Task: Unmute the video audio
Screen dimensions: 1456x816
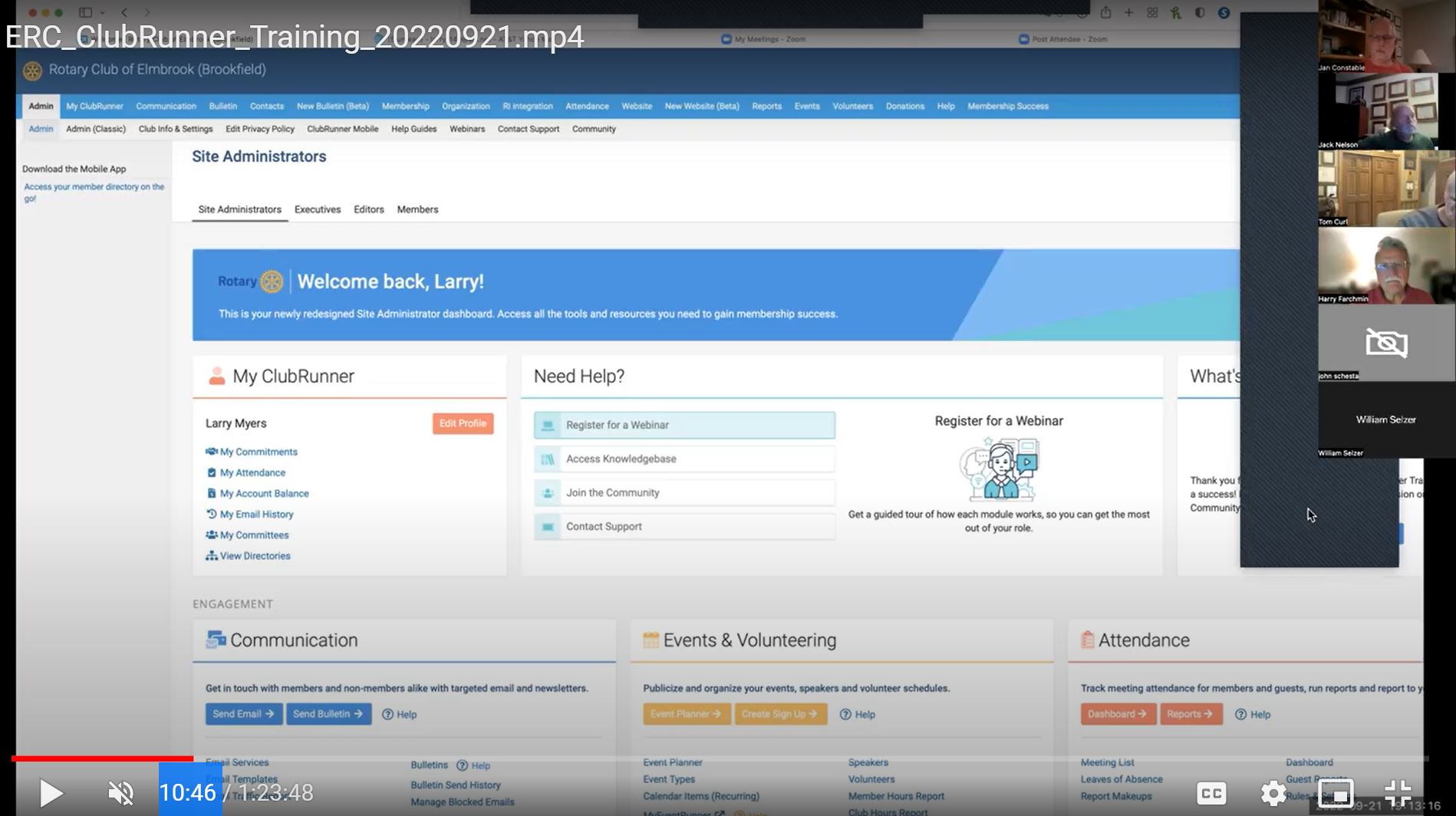Action: (120, 793)
